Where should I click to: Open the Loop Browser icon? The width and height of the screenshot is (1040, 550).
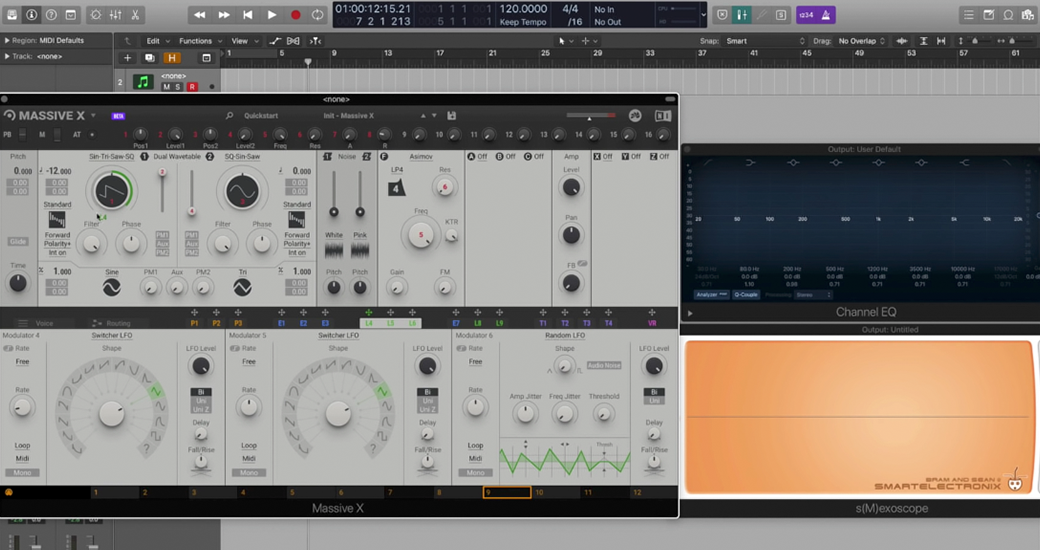pyautogui.click(x=1008, y=15)
